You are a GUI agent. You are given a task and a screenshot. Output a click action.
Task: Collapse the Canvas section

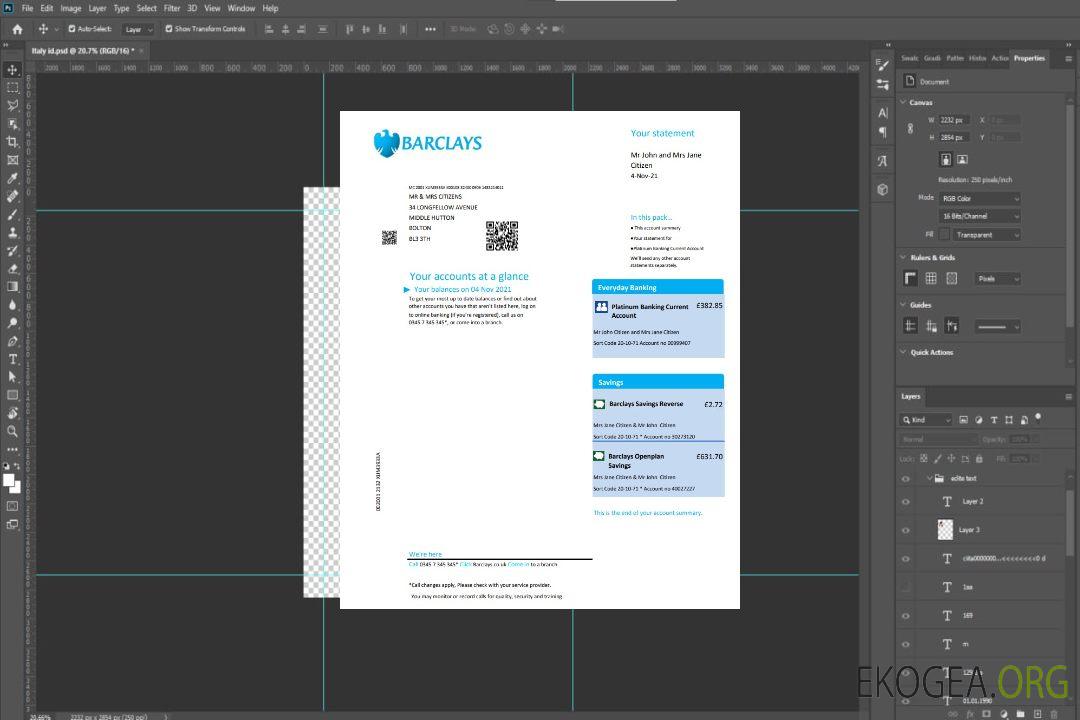(903, 102)
